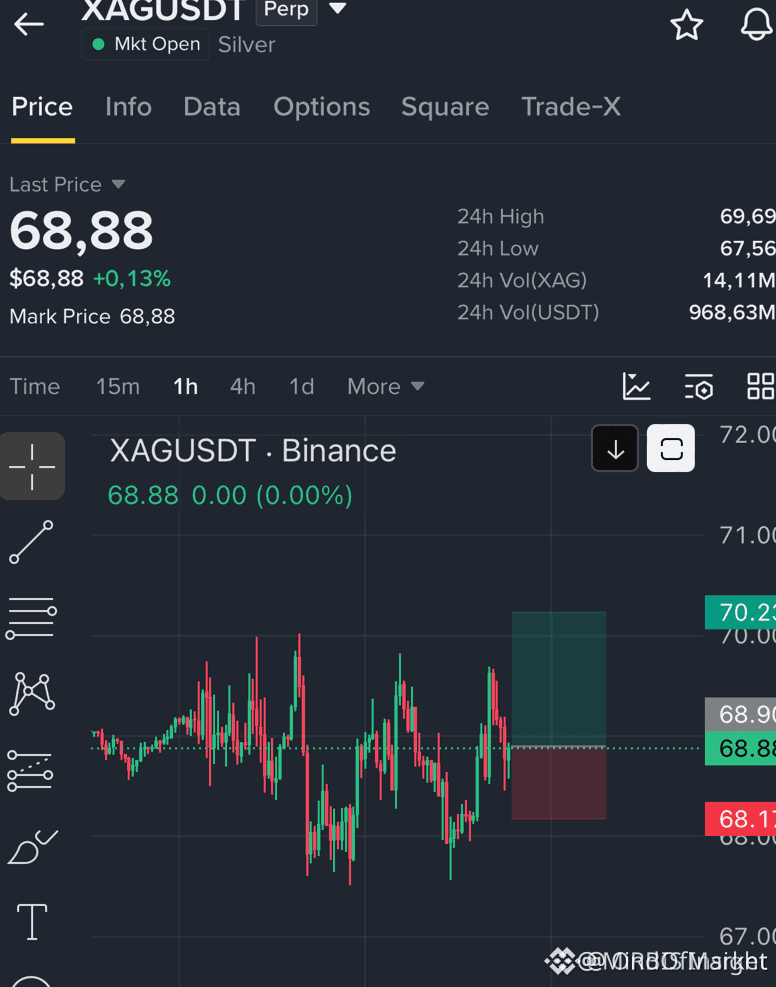The height and width of the screenshot is (987, 776).
Task: Click the 68.88 current price axis label
Action: (741, 748)
